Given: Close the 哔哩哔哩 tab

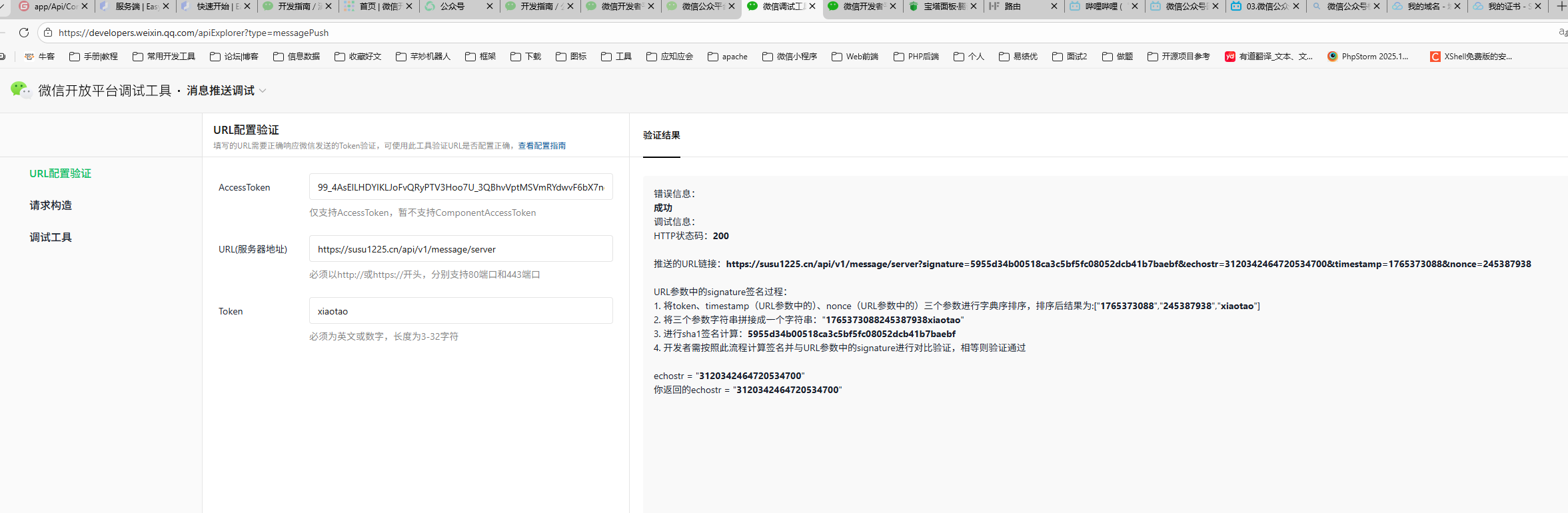Looking at the screenshot, I should (x=1135, y=6).
